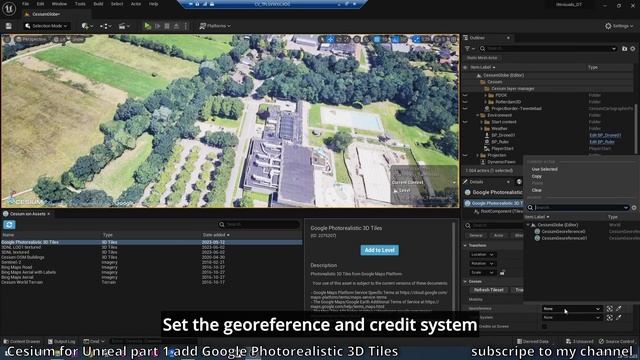Expand the Rotterdam3D folder in Outliner
Viewport: 640px width, 360px height.
coord(486,102)
